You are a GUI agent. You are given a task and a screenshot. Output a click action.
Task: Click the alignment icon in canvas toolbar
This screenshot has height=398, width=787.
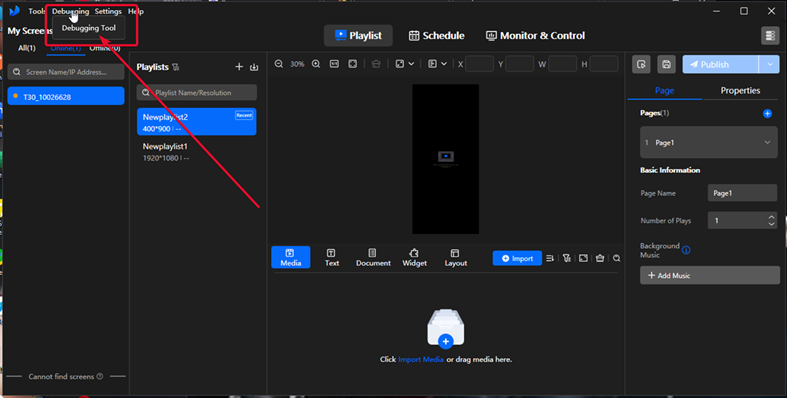pyautogui.click(x=432, y=64)
